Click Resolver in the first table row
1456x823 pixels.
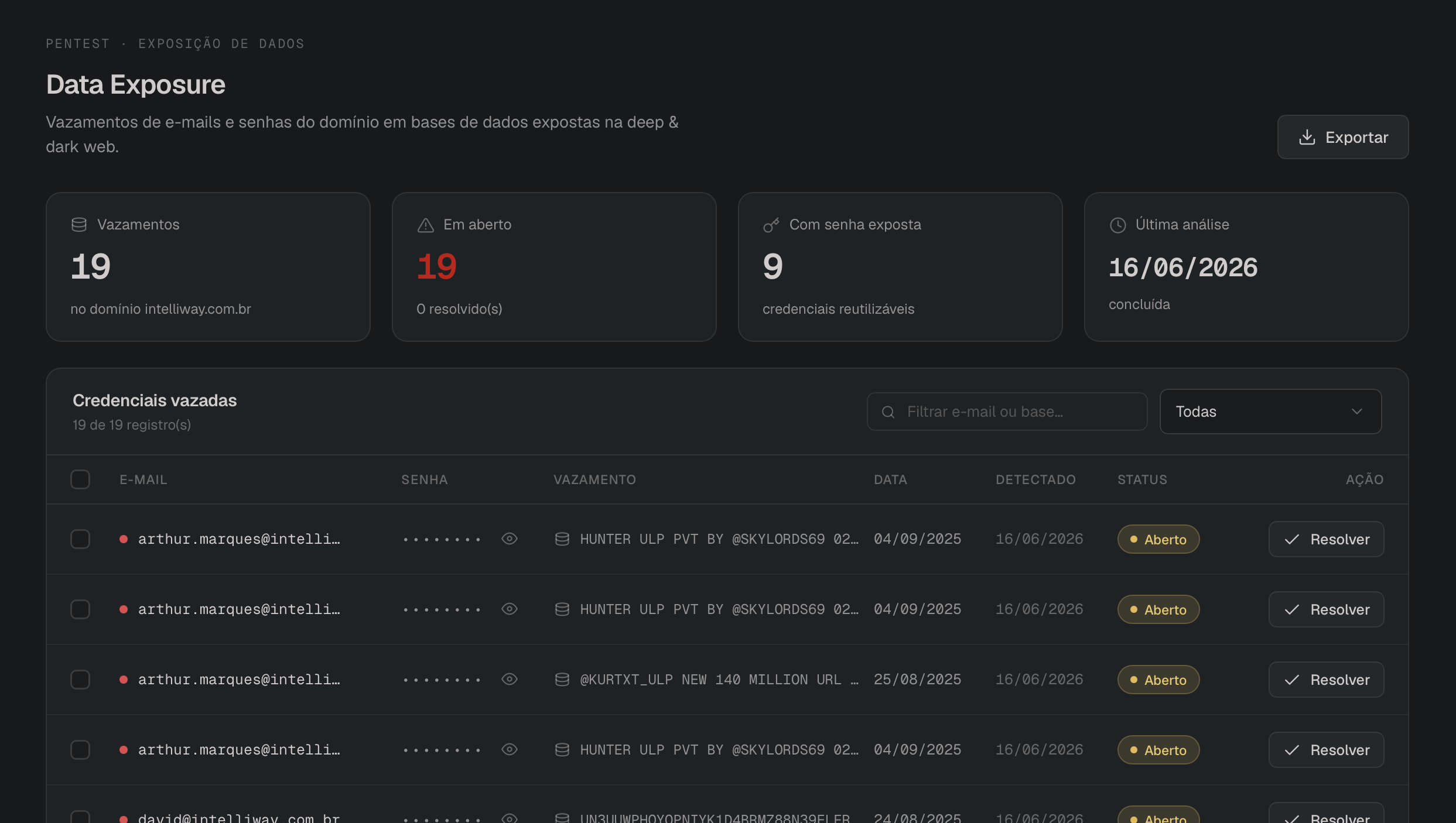tap(1326, 539)
